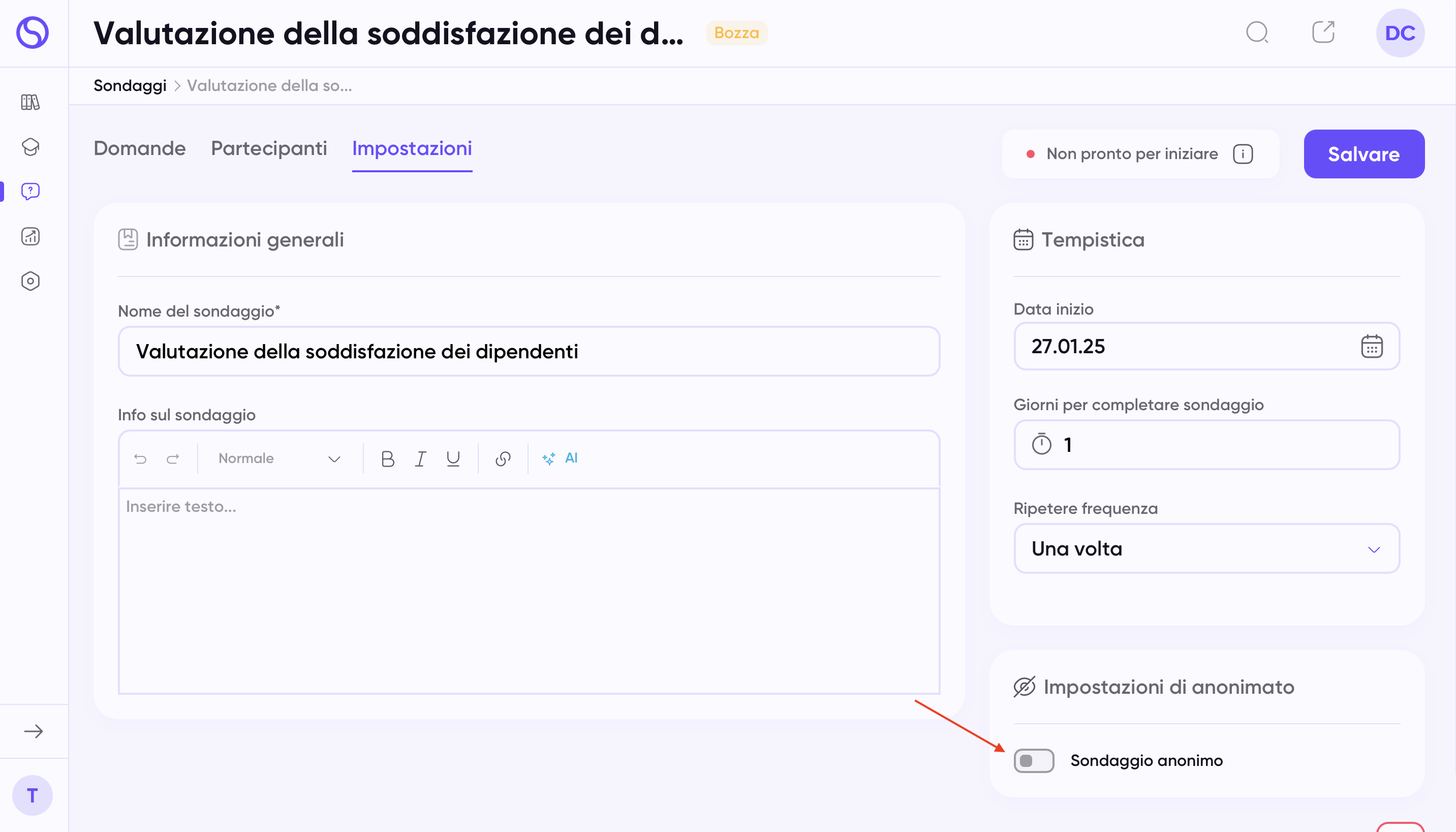Open the graduation cap courses icon
1456x832 pixels.
[x=30, y=147]
